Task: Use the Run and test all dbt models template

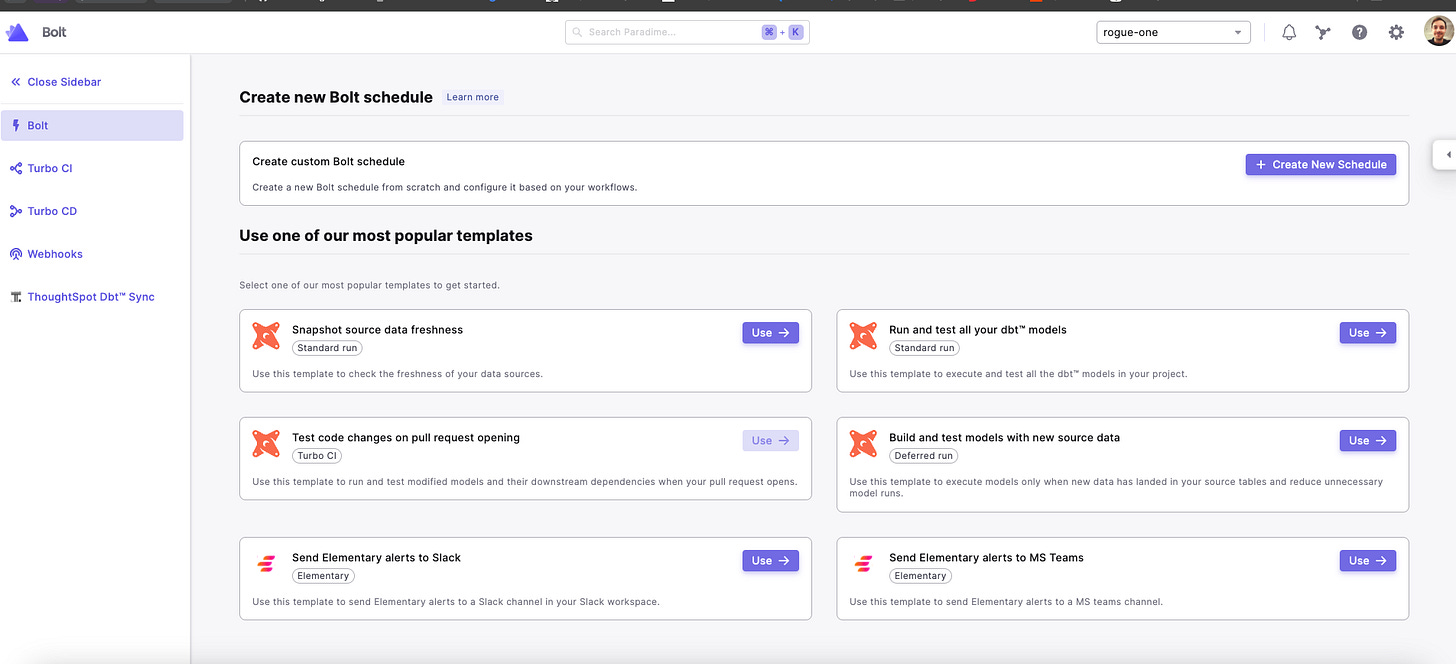Action: point(1367,333)
